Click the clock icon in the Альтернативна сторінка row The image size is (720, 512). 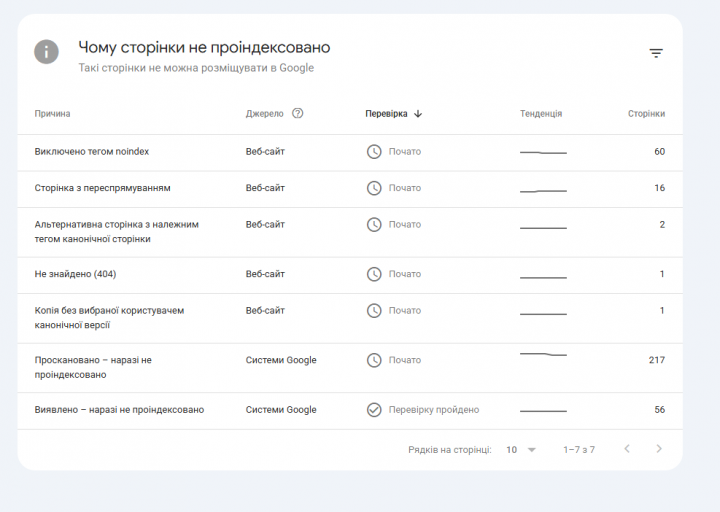point(374,225)
